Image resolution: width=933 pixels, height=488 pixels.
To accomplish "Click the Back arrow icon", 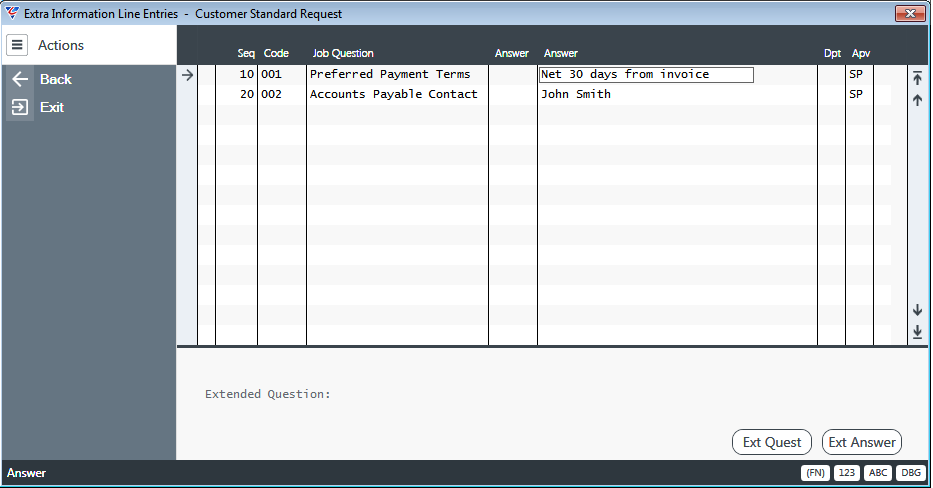I will 20,79.
